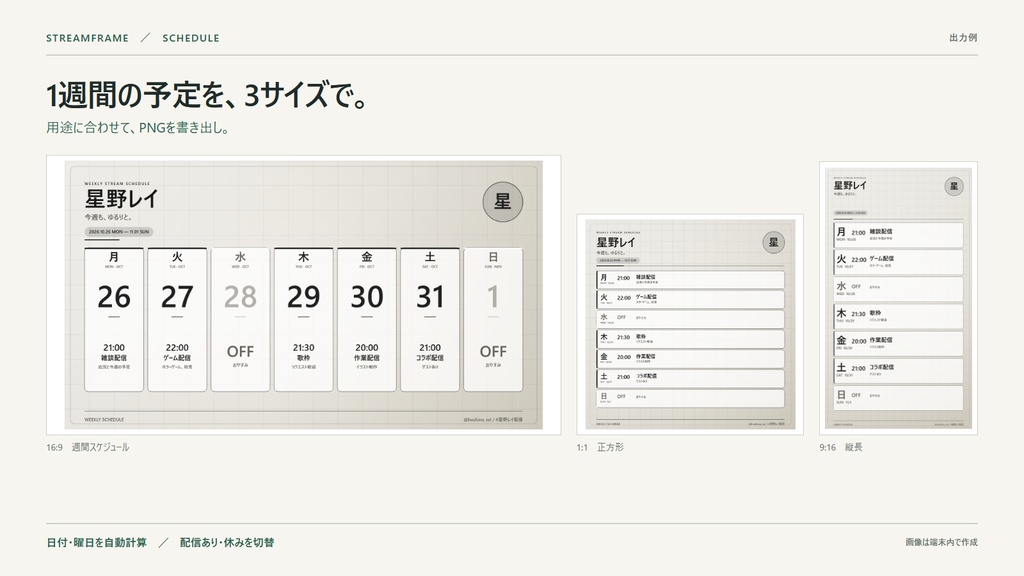Select the 水 OFF row in the 9:16 preview
Viewport: 1024px width, 576px height.
click(x=898, y=289)
